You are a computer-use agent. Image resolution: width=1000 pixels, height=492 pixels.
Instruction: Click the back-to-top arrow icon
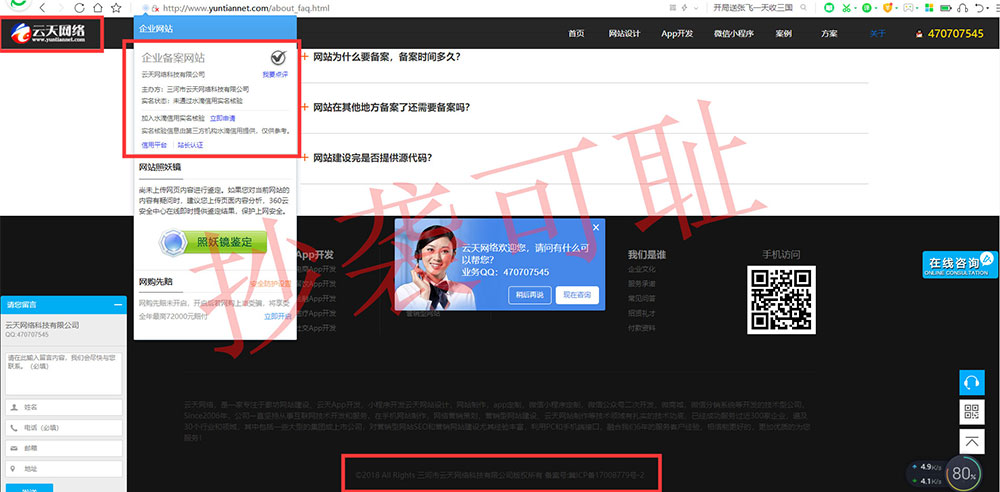point(972,442)
